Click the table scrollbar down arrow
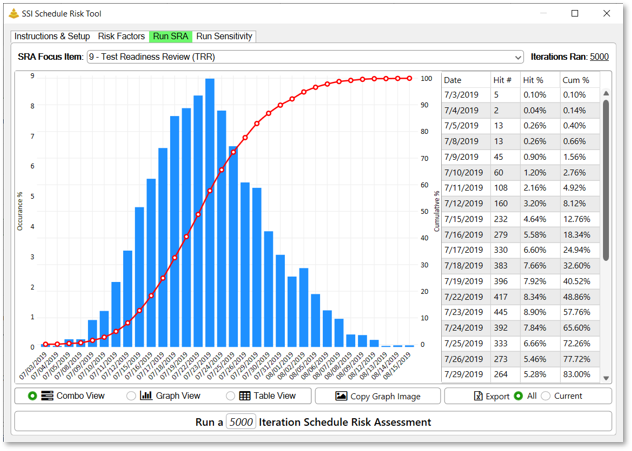The height and width of the screenshot is (451, 632). point(606,378)
